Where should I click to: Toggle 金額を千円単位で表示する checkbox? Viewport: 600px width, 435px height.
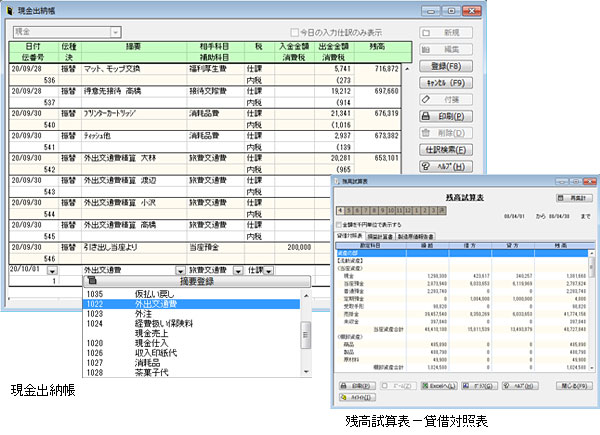point(338,225)
